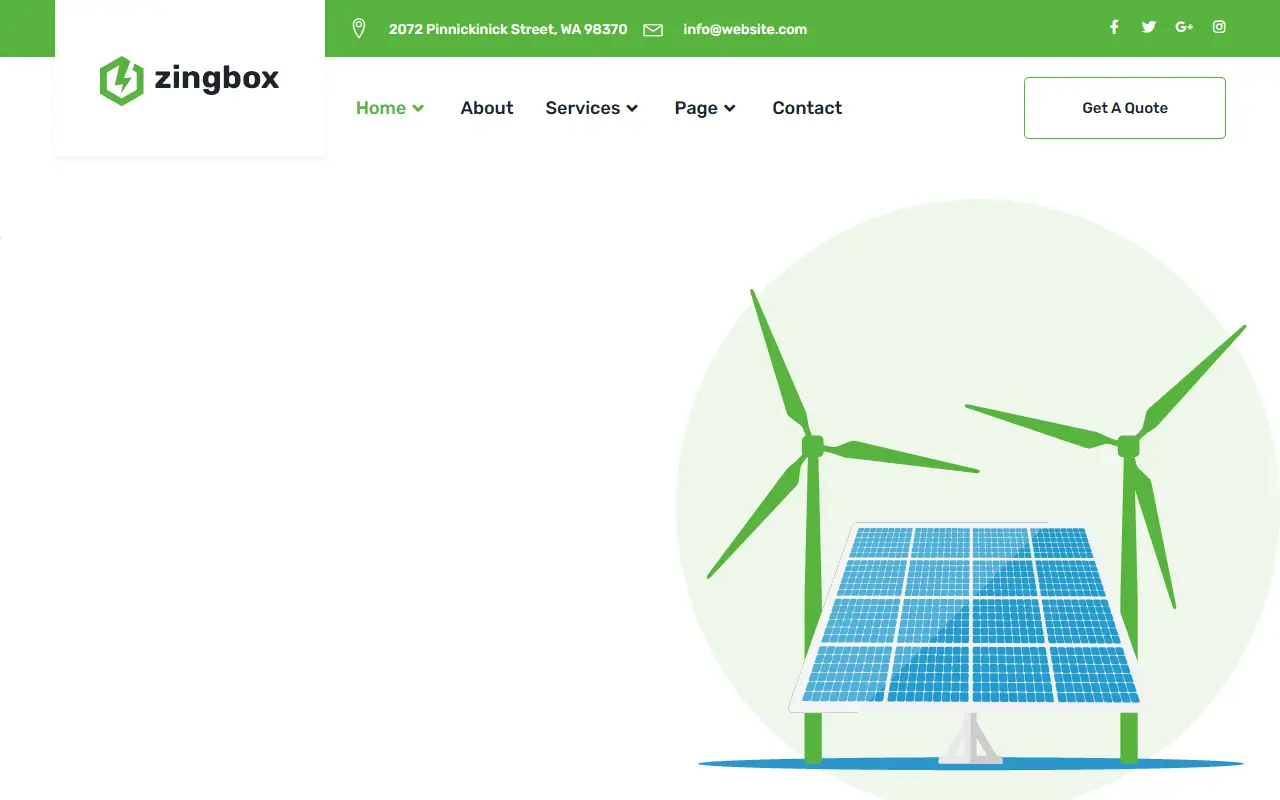This screenshot has height=800, width=1280.
Task: Click the location pin icon
Action: click(359, 29)
